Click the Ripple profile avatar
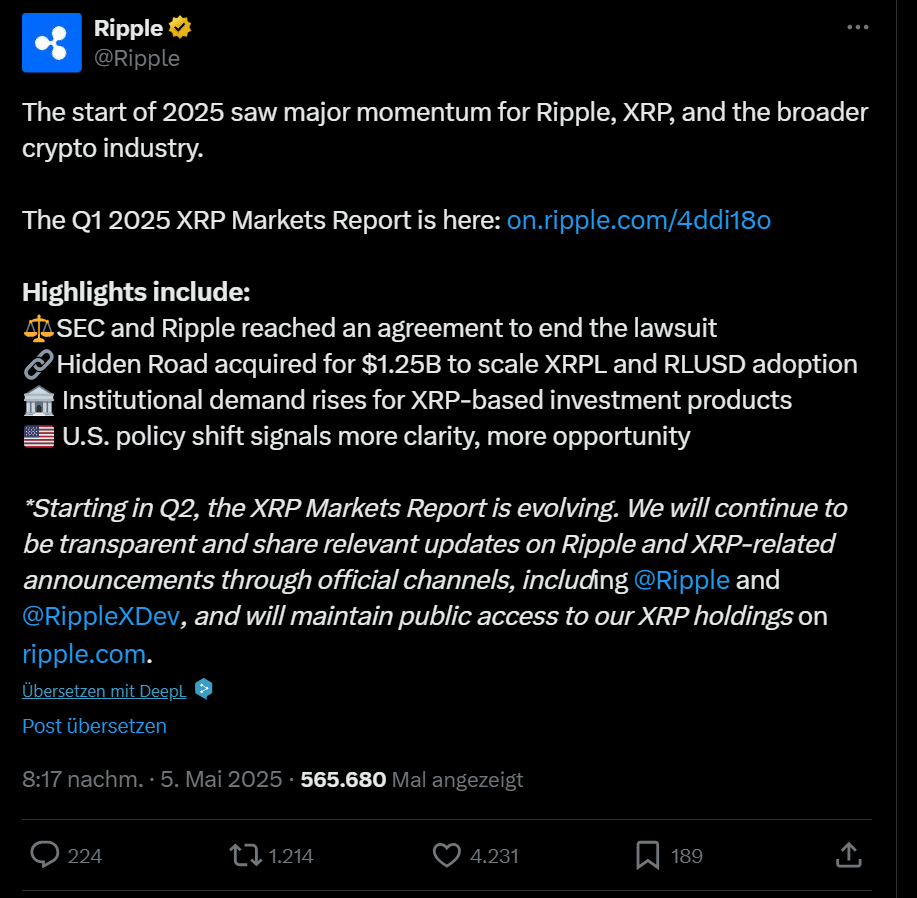Screen dimensions: 917x898 [x=52, y=42]
